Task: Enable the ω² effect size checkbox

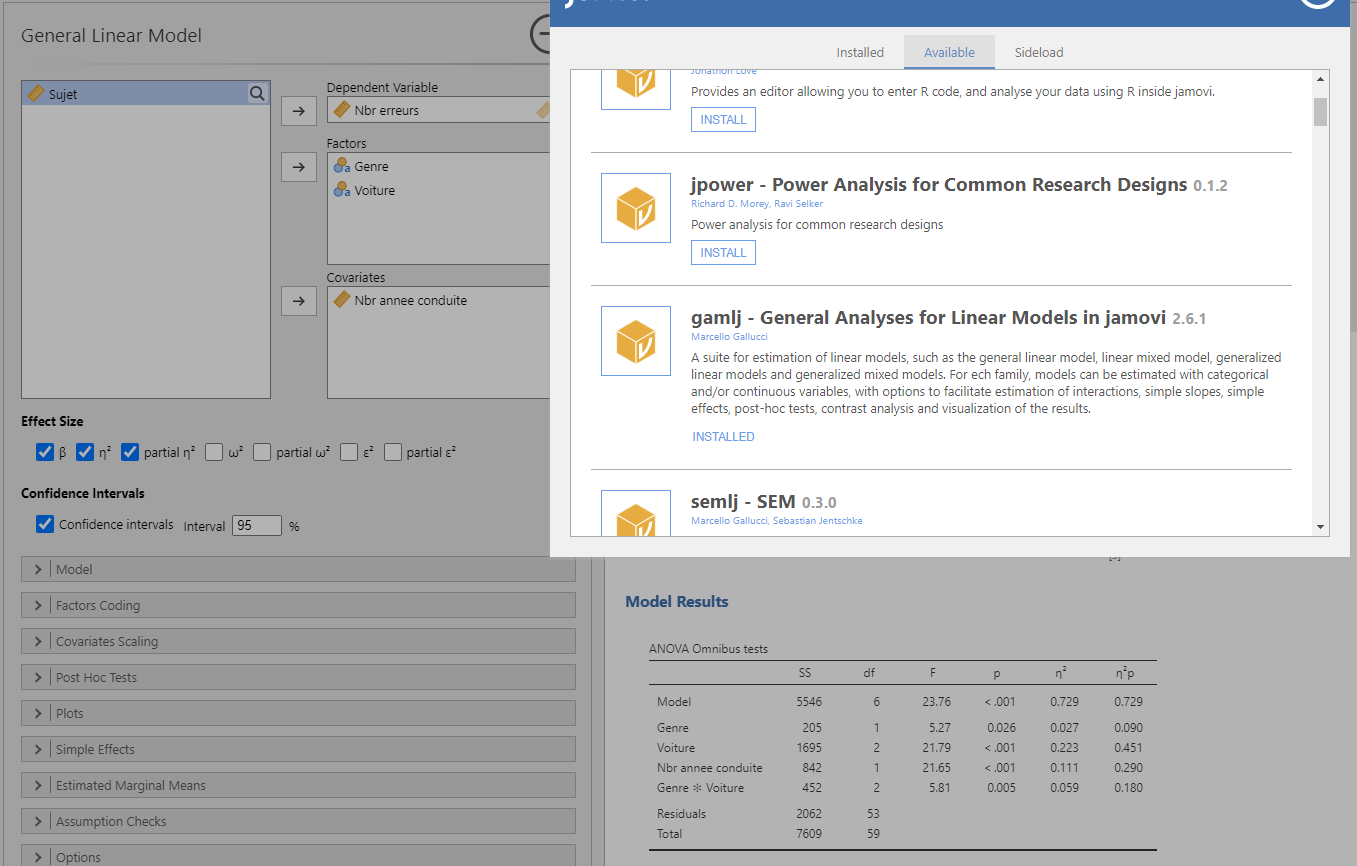Action: pyautogui.click(x=214, y=453)
